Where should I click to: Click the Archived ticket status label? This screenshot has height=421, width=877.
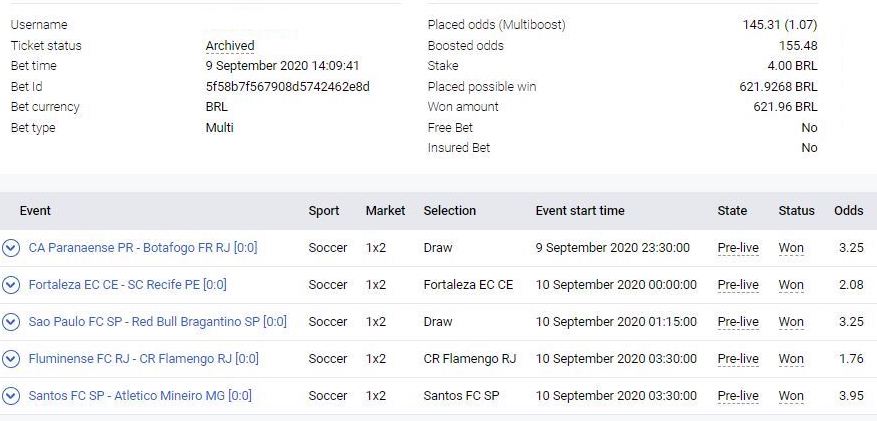(230, 46)
